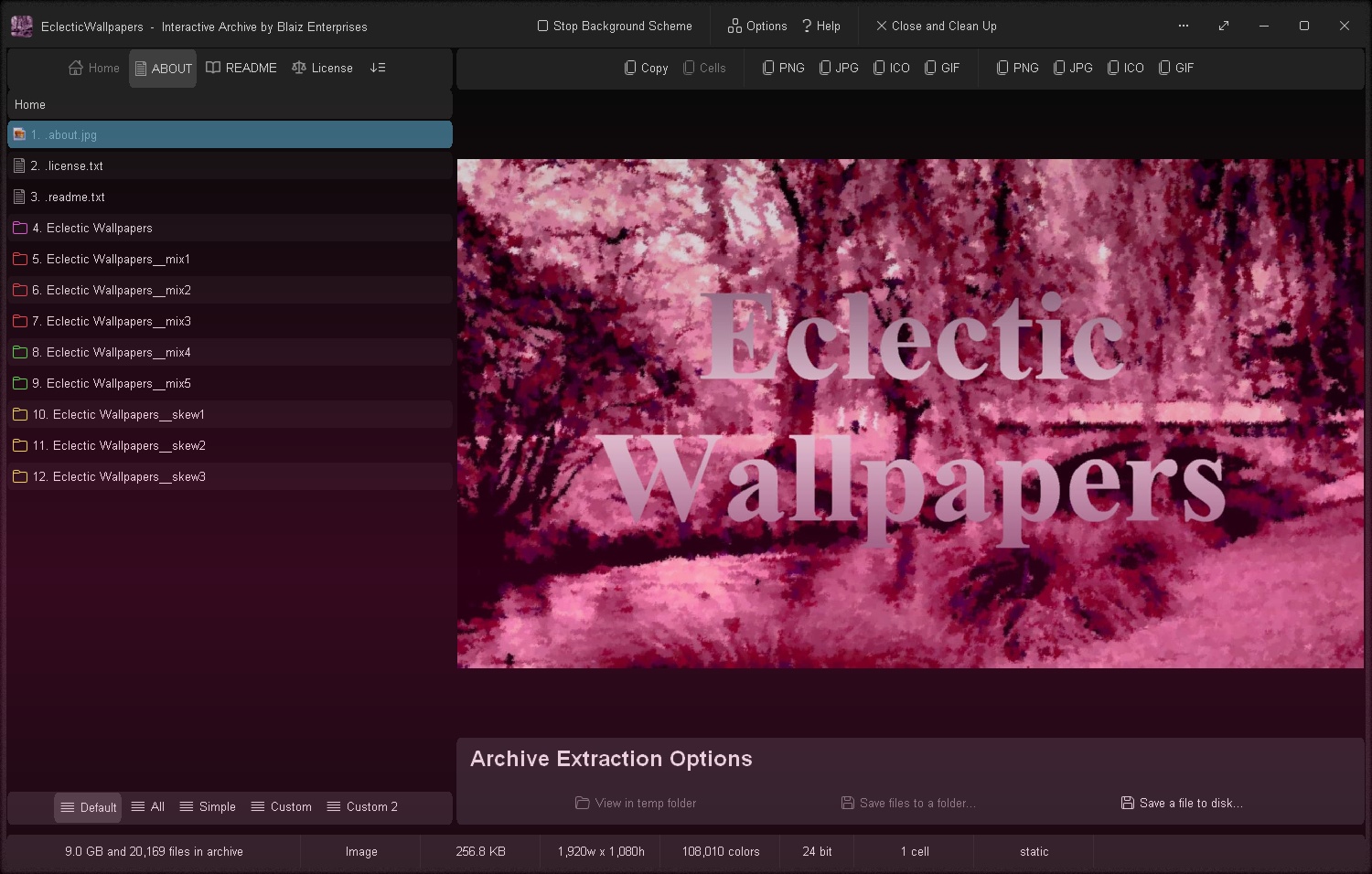Select the Custom 2 list view
The width and height of the screenshot is (1372, 874).
click(362, 806)
